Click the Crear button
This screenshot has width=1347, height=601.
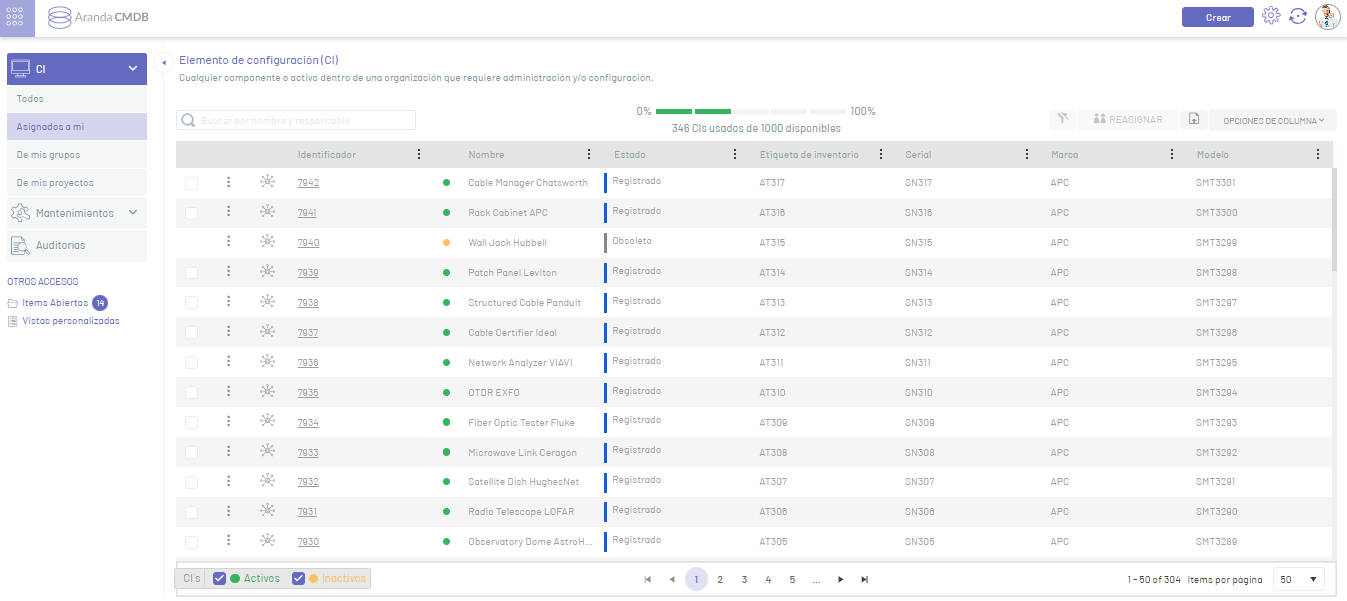[x=1217, y=17]
